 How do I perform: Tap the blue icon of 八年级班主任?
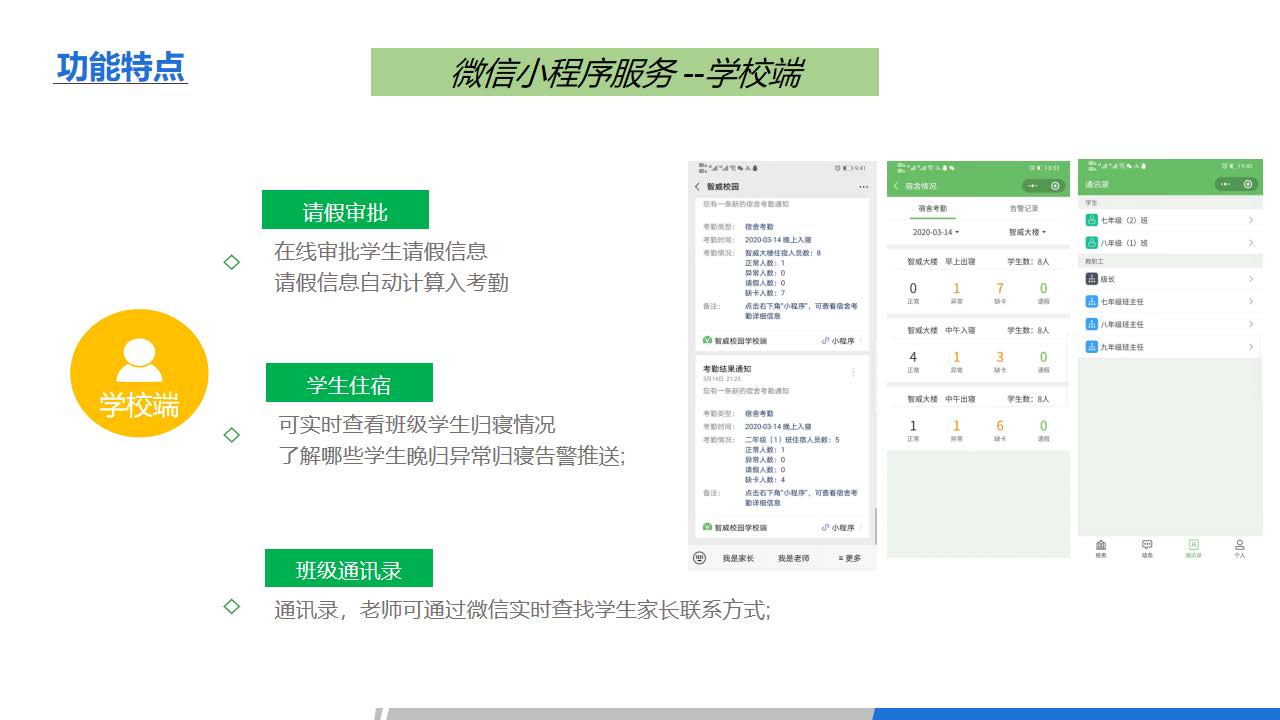tap(1092, 324)
